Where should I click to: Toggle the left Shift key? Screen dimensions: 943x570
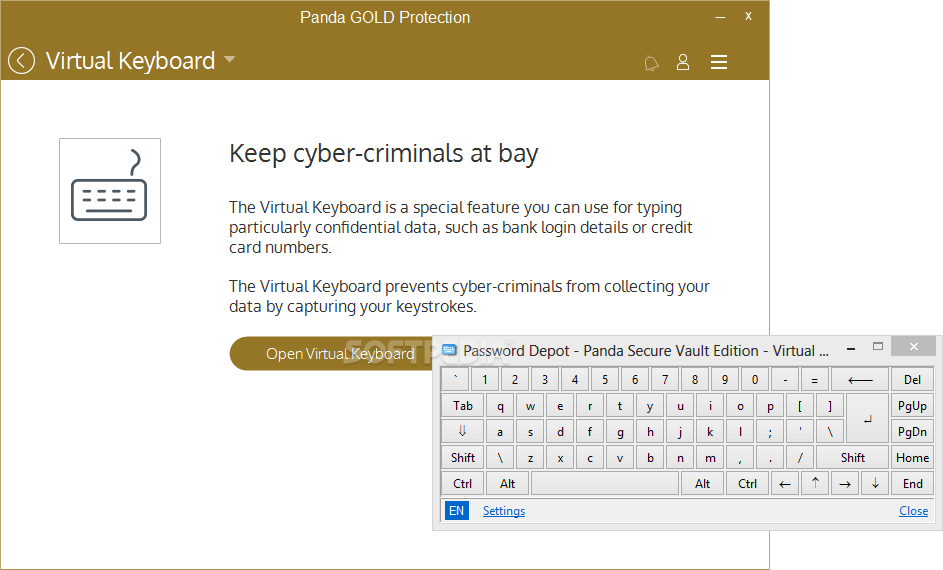(462, 458)
